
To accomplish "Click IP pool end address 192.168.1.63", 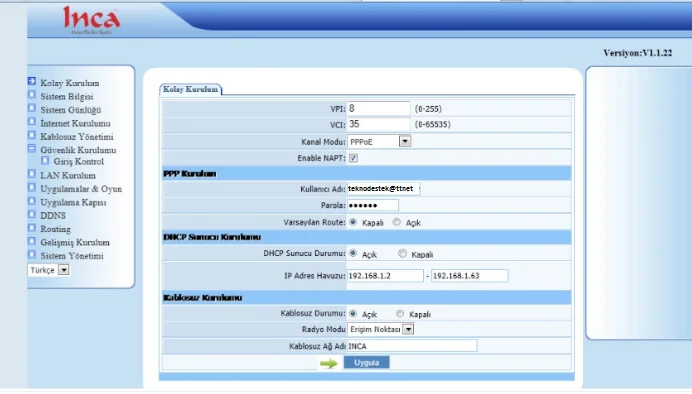I will click(x=470, y=276).
